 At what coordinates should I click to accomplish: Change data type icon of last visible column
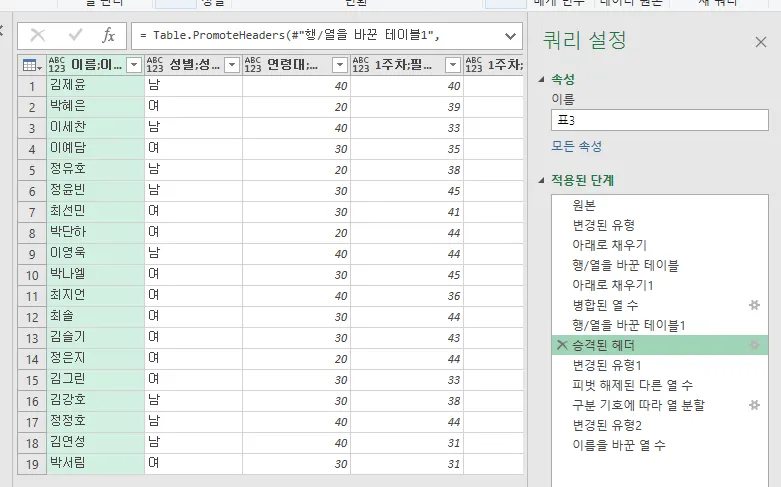tap(474, 65)
